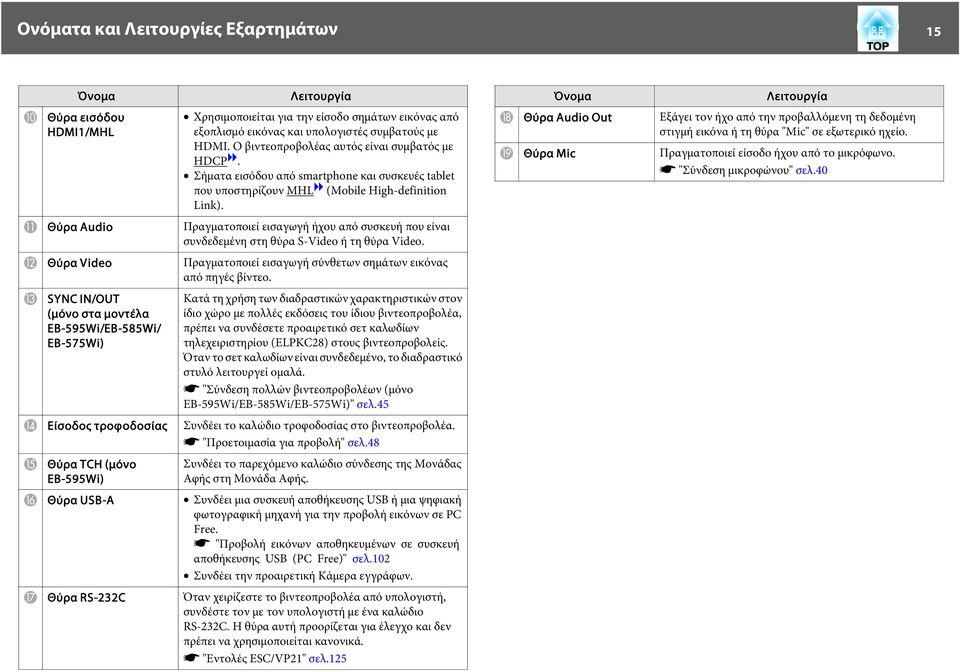Select text Θύρα Mic
The height and width of the screenshot is (672, 960).
pyautogui.click(x=549, y=153)
